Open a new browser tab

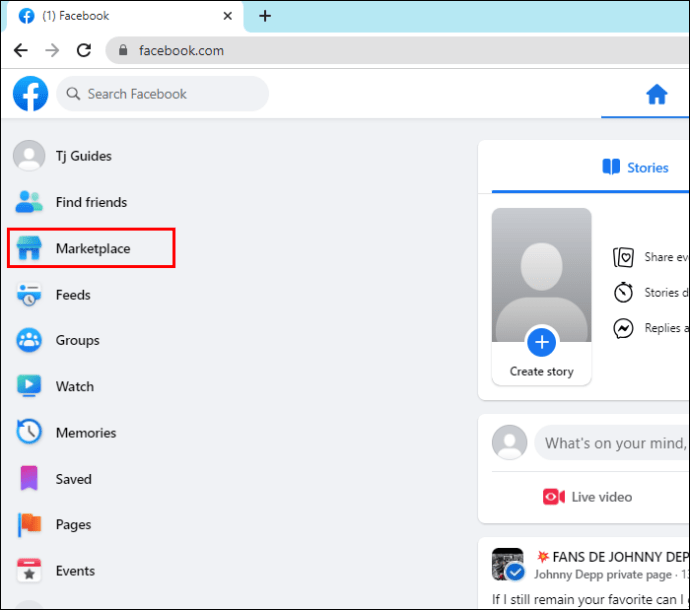tap(265, 16)
